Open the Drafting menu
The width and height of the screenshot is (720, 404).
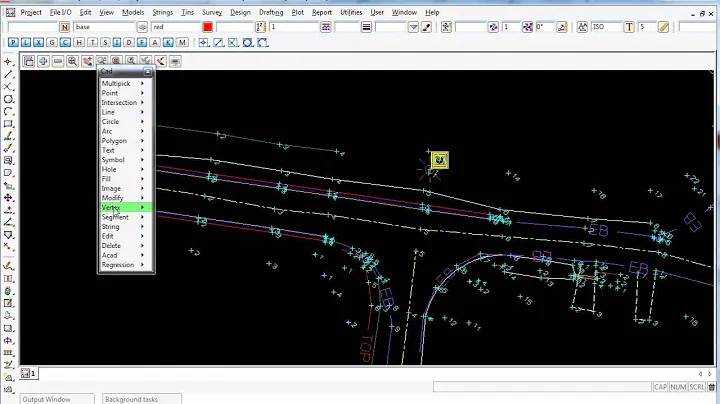[271, 12]
